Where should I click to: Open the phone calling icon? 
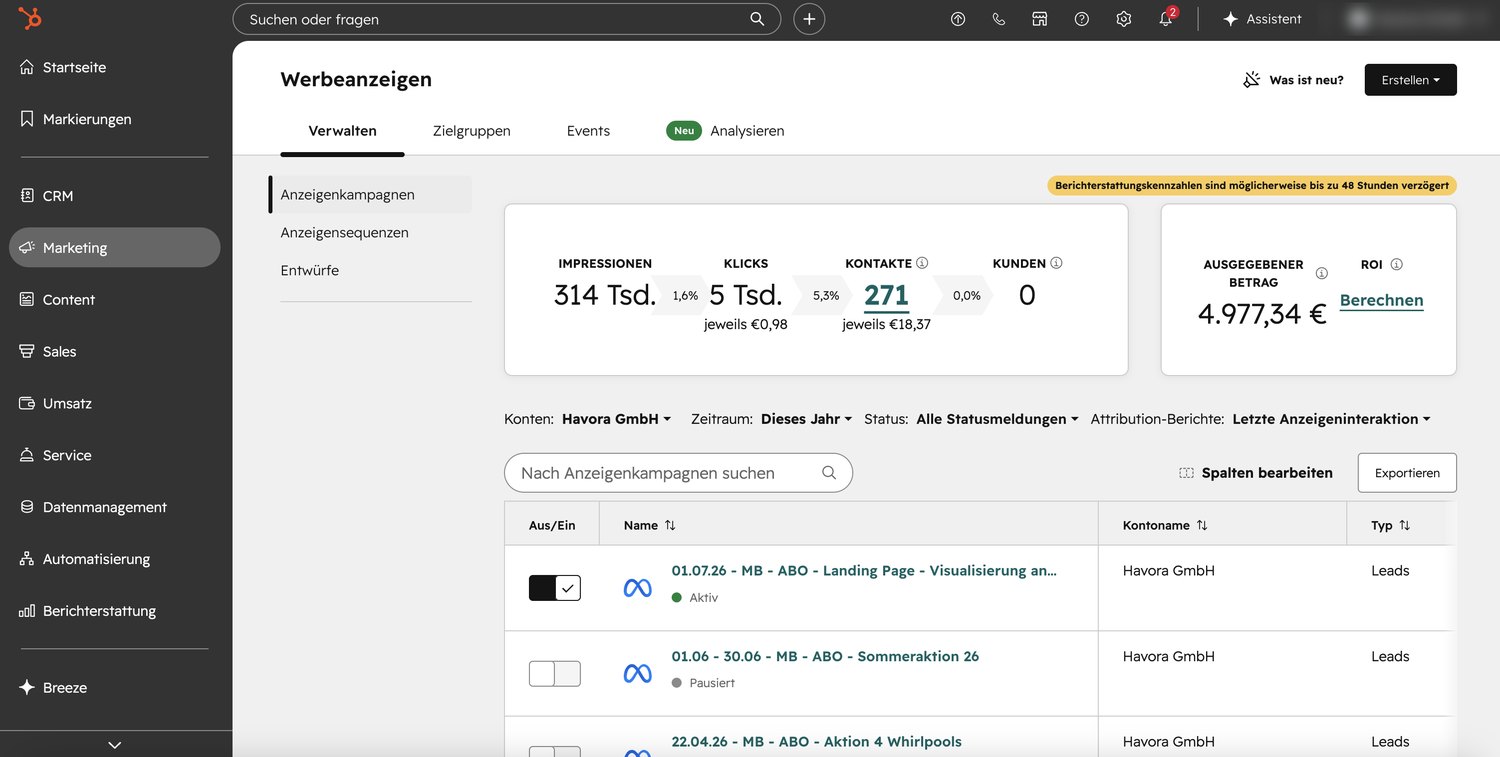tap(999, 19)
